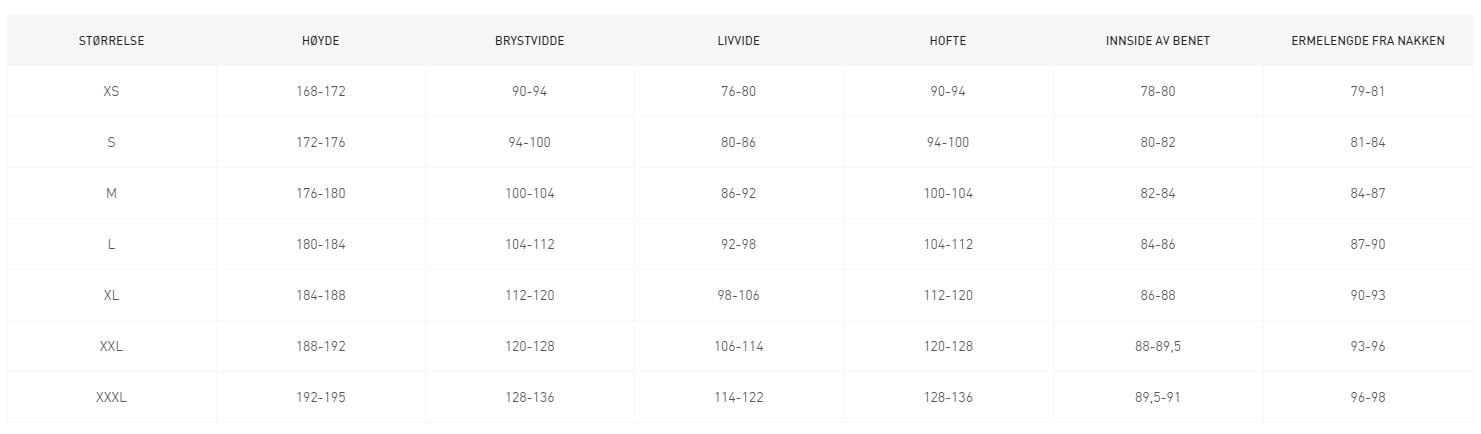The width and height of the screenshot is (1481, 434).
Task: Click waist cell 92-98
Action: 738,244
